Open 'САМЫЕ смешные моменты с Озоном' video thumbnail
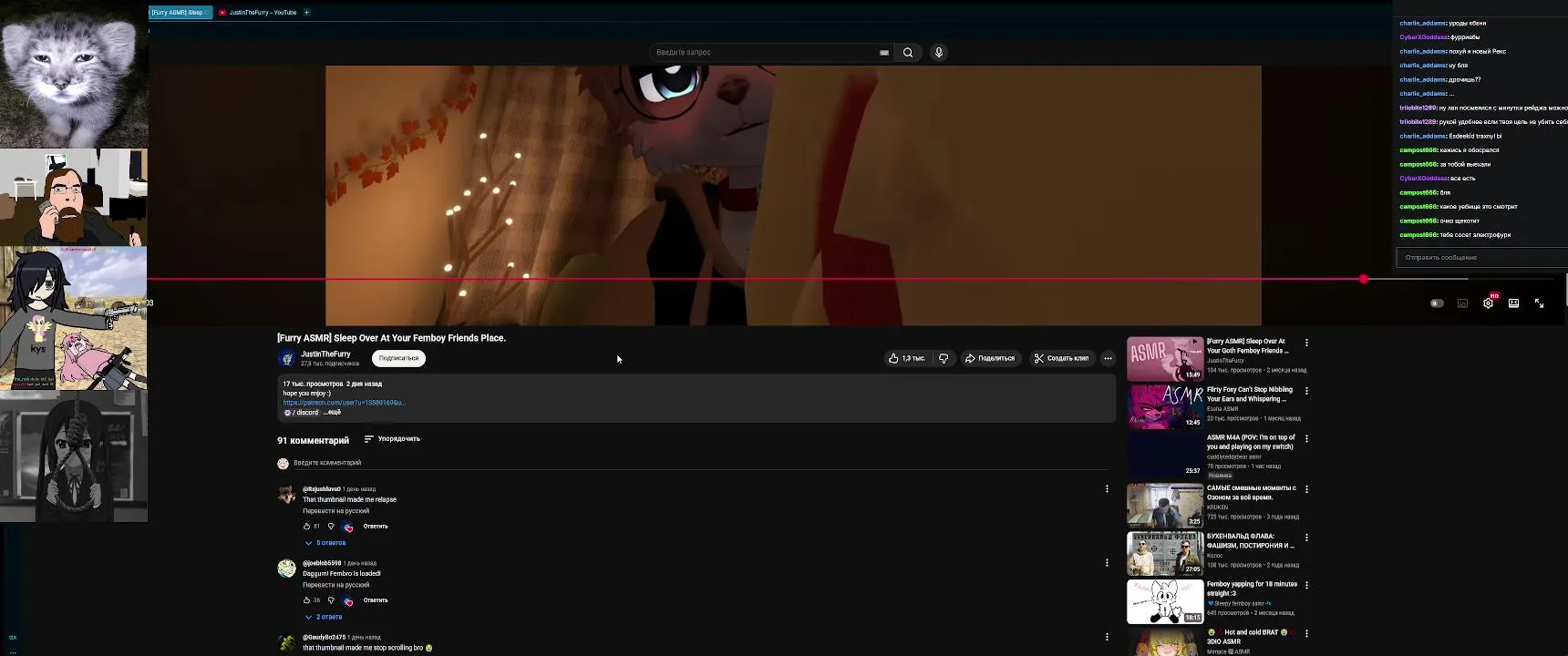Viewport: 1568px width, 656px height. [1165, 505]
